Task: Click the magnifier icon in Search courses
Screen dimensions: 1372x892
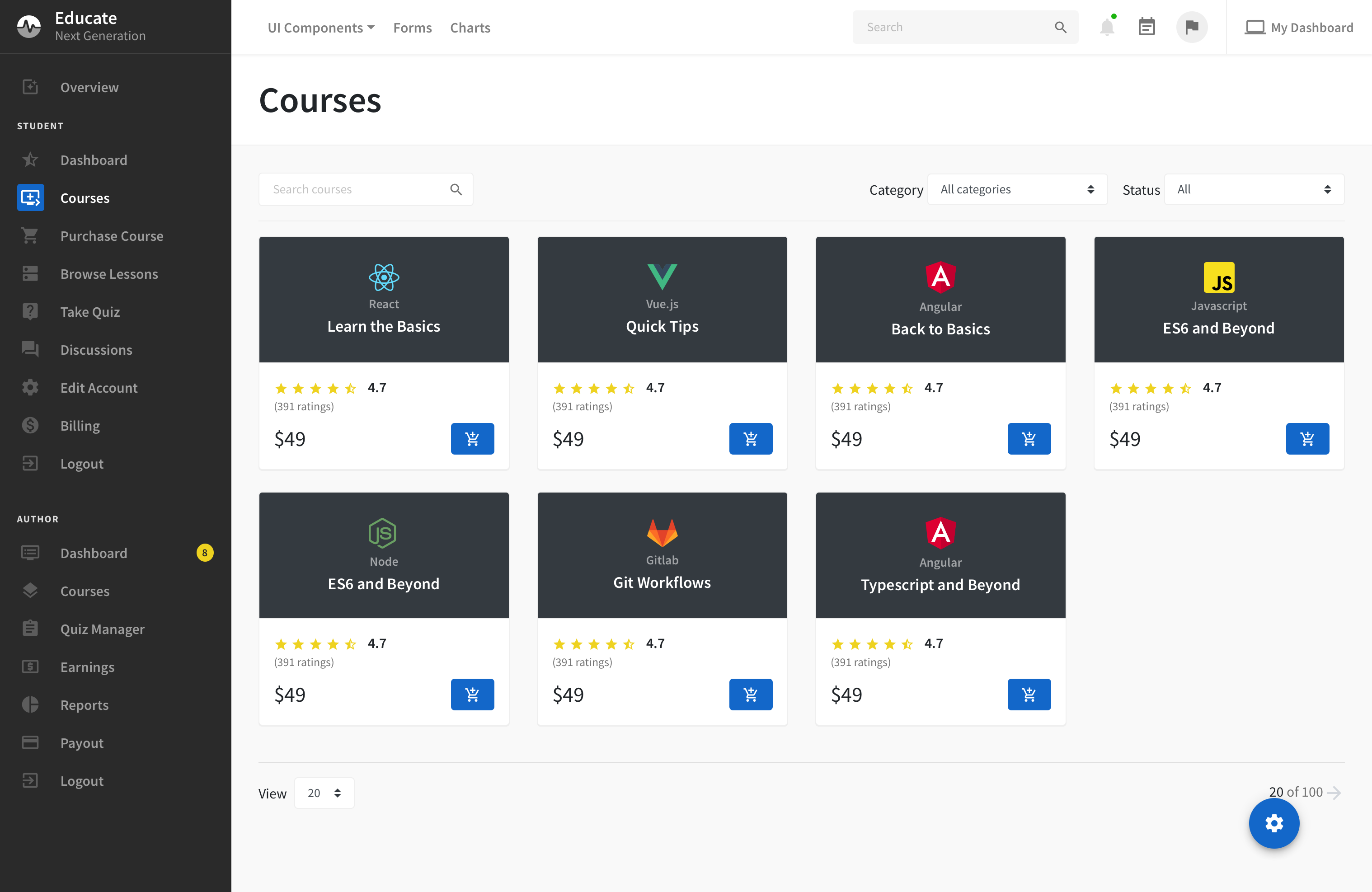Action: (456, 189)
